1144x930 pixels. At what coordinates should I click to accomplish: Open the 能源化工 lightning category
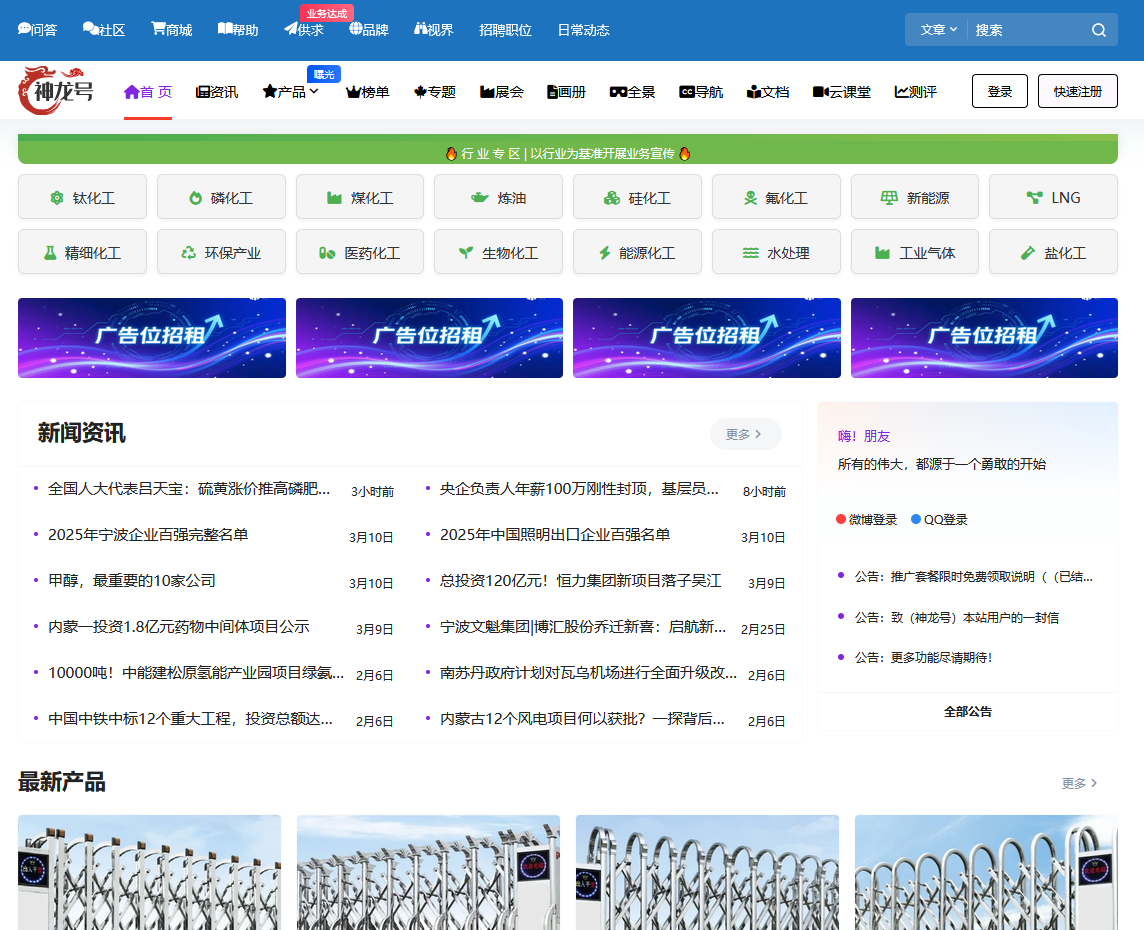click(x=637, y=253)
